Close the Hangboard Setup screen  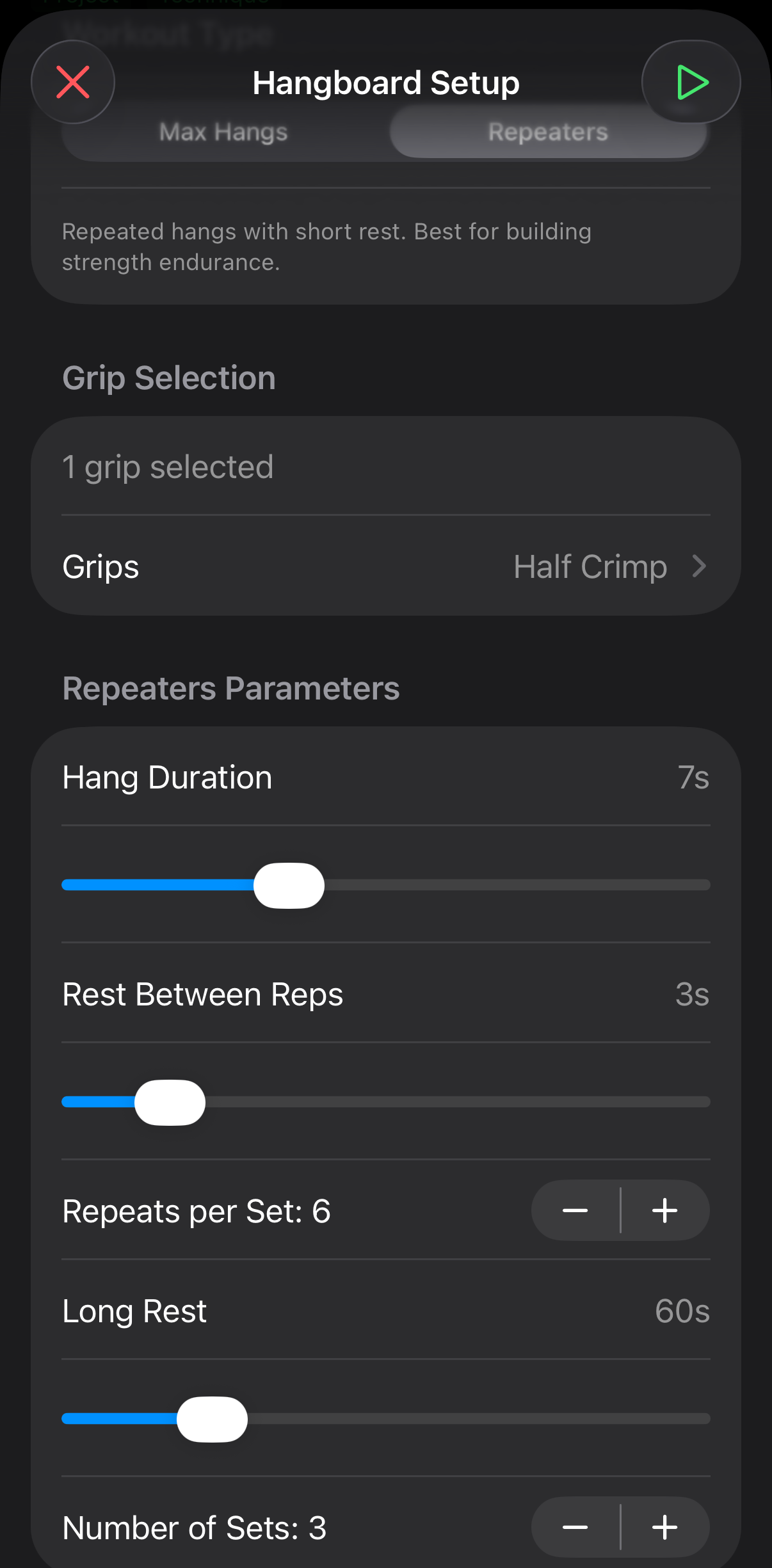[72, 82]
